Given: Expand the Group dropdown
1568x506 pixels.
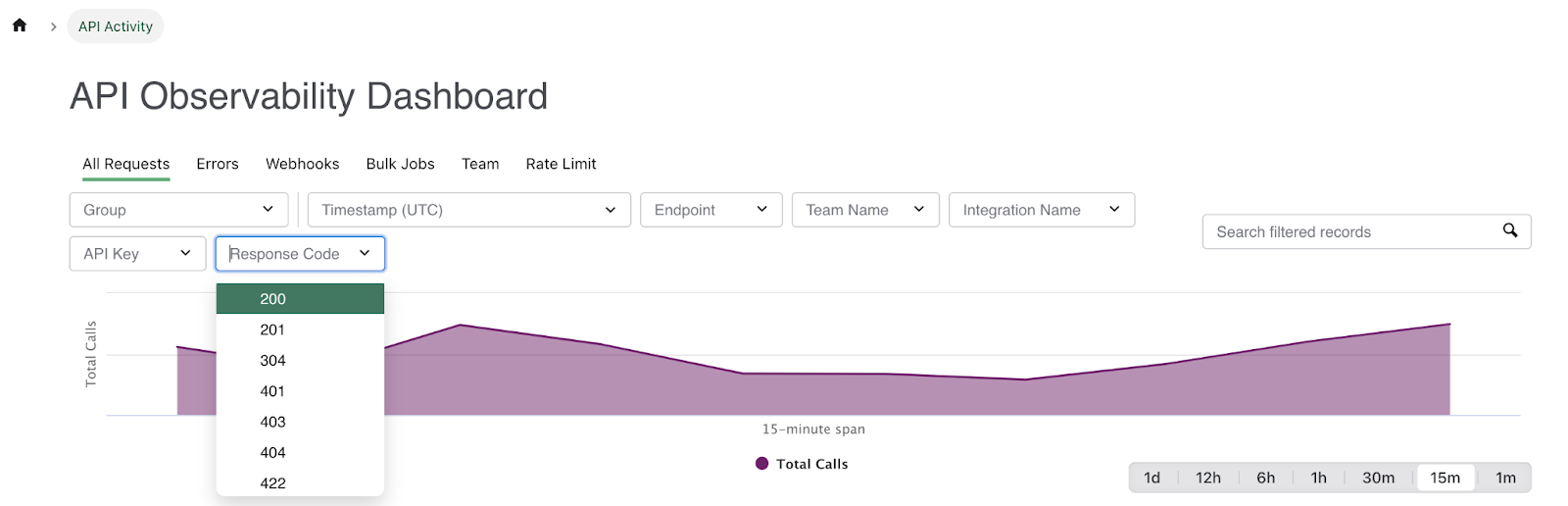Looking at the screenshot, I should coord(178,210).
